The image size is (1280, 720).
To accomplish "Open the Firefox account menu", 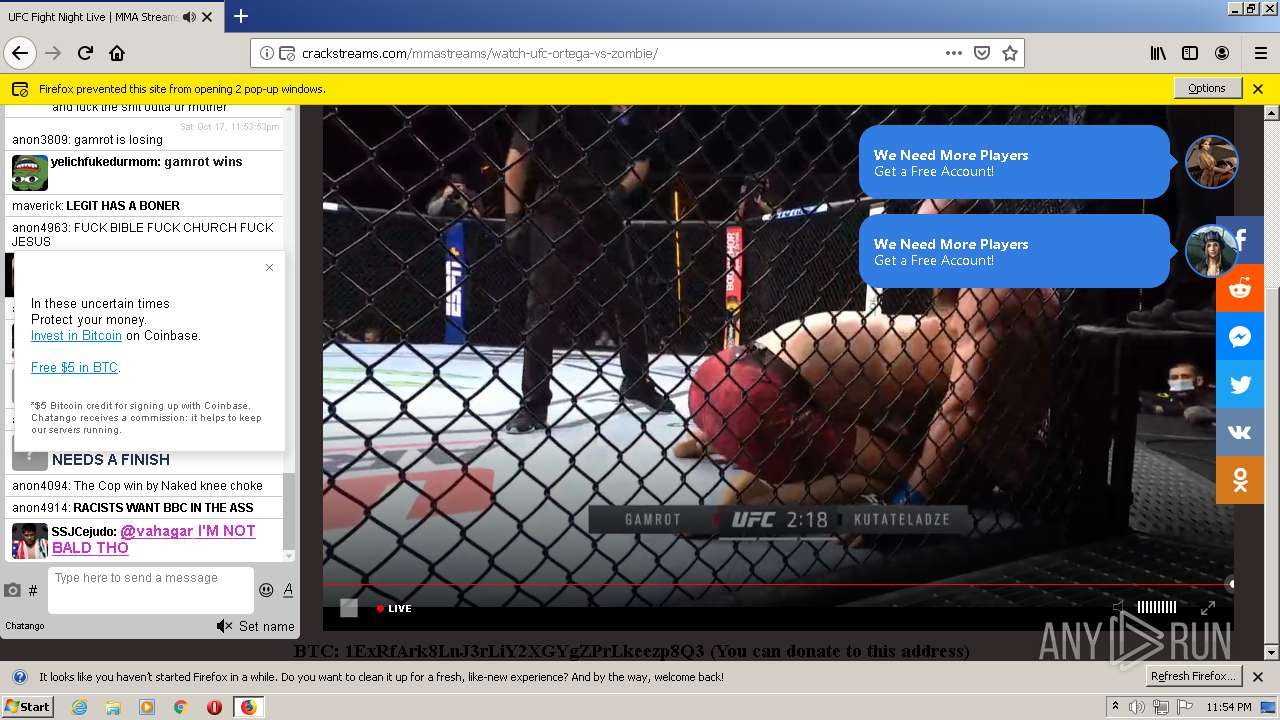I will [1222, 53].
